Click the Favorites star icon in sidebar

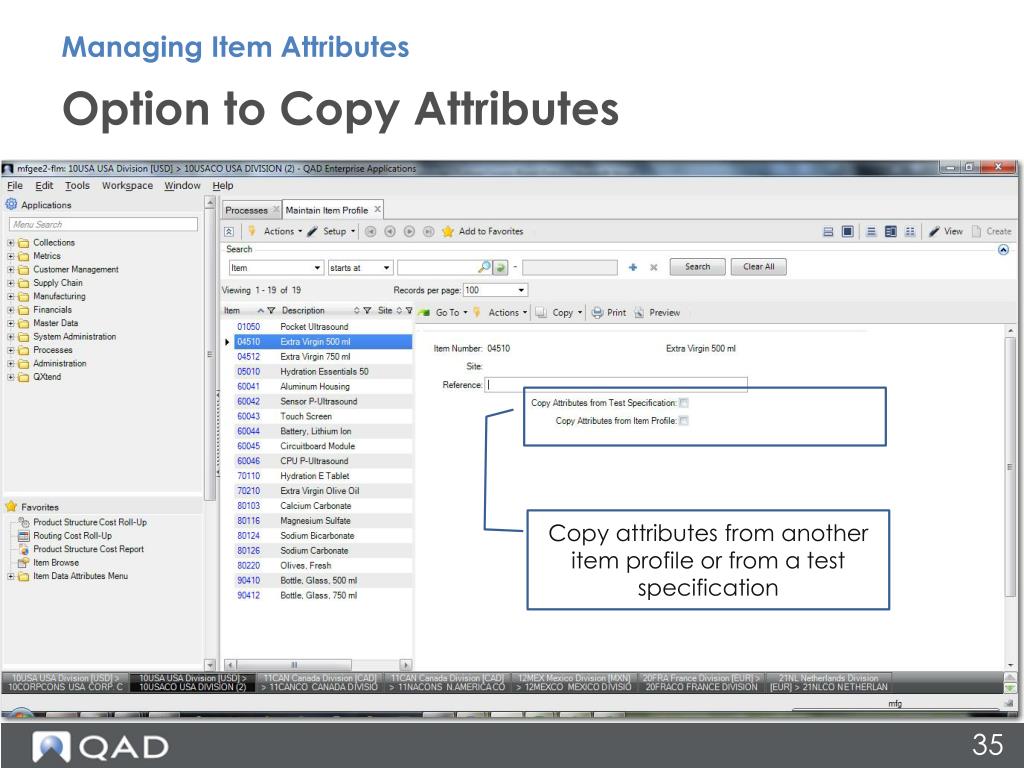coord(11,506)
